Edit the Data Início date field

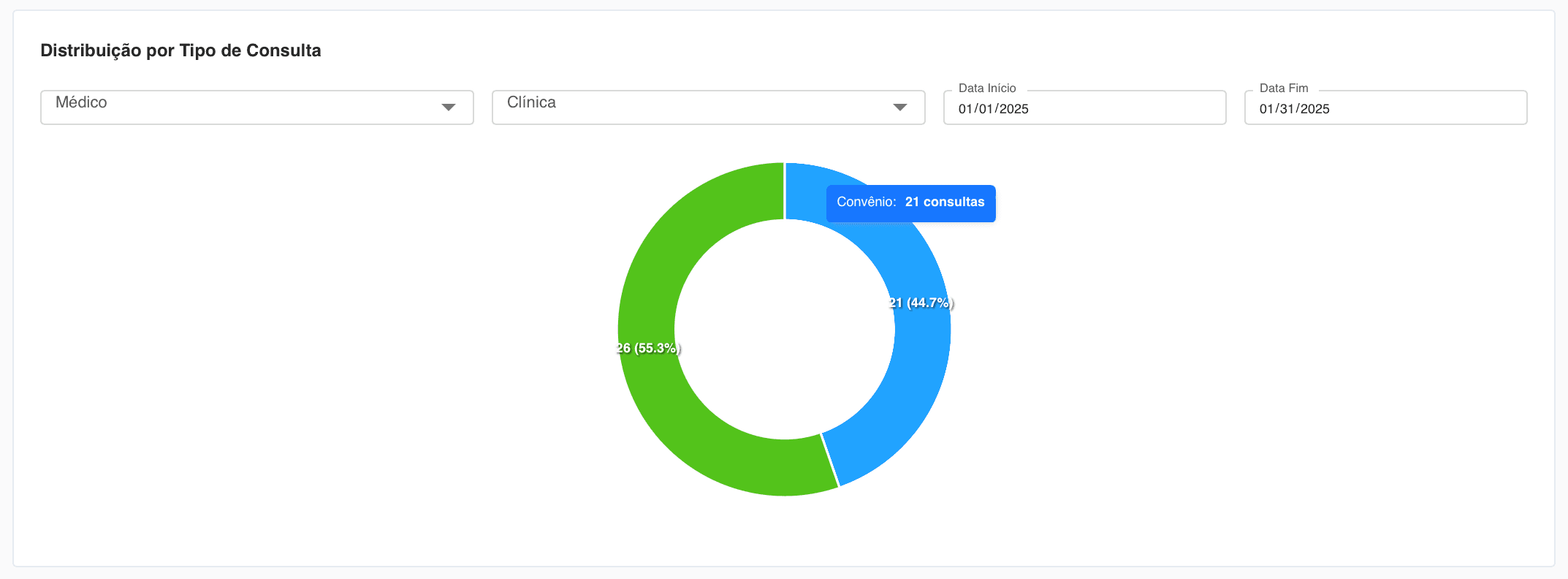coord(1085,108)
